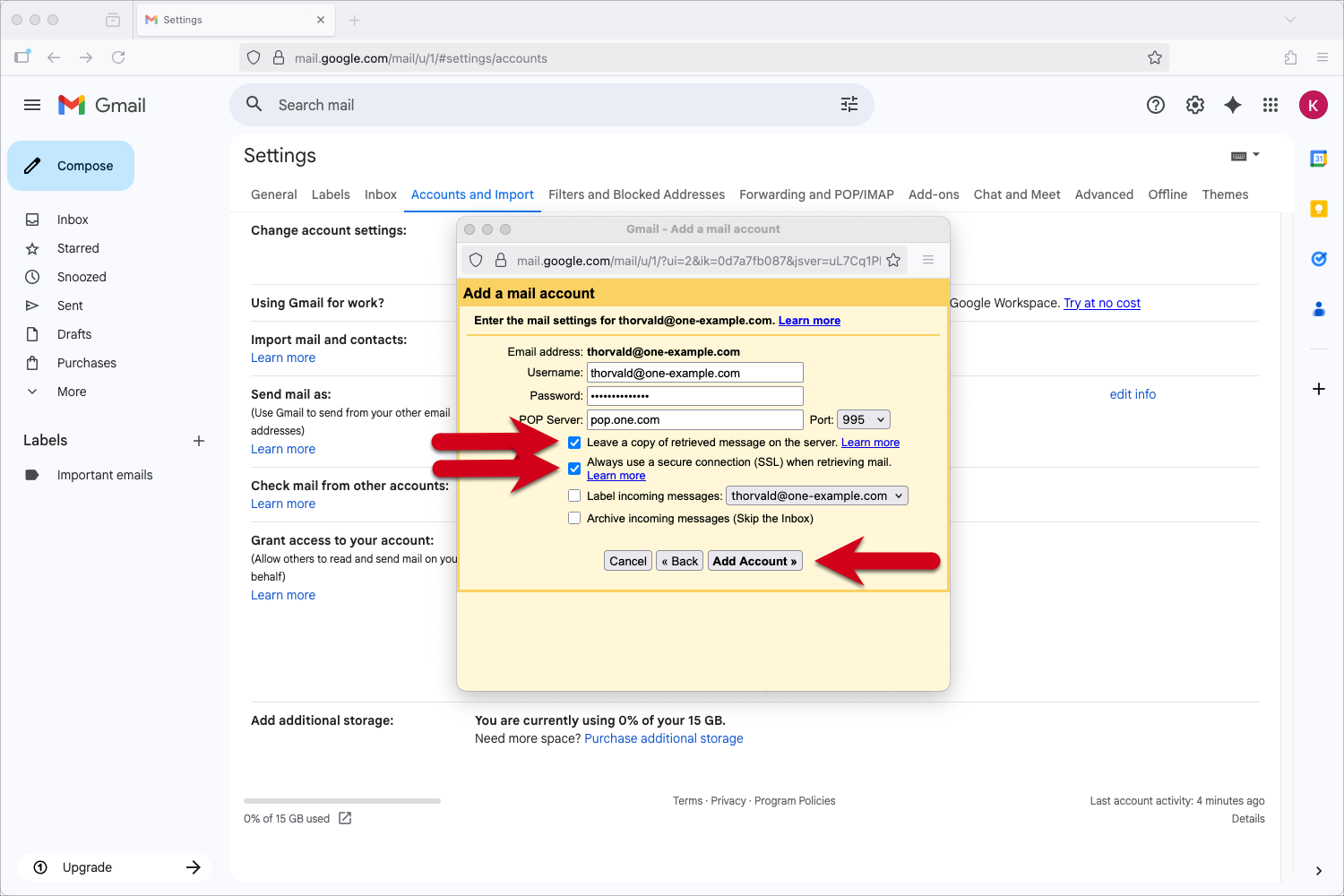
Task: Open label incoming messages dropdown
Action: (x=816, y=495)
